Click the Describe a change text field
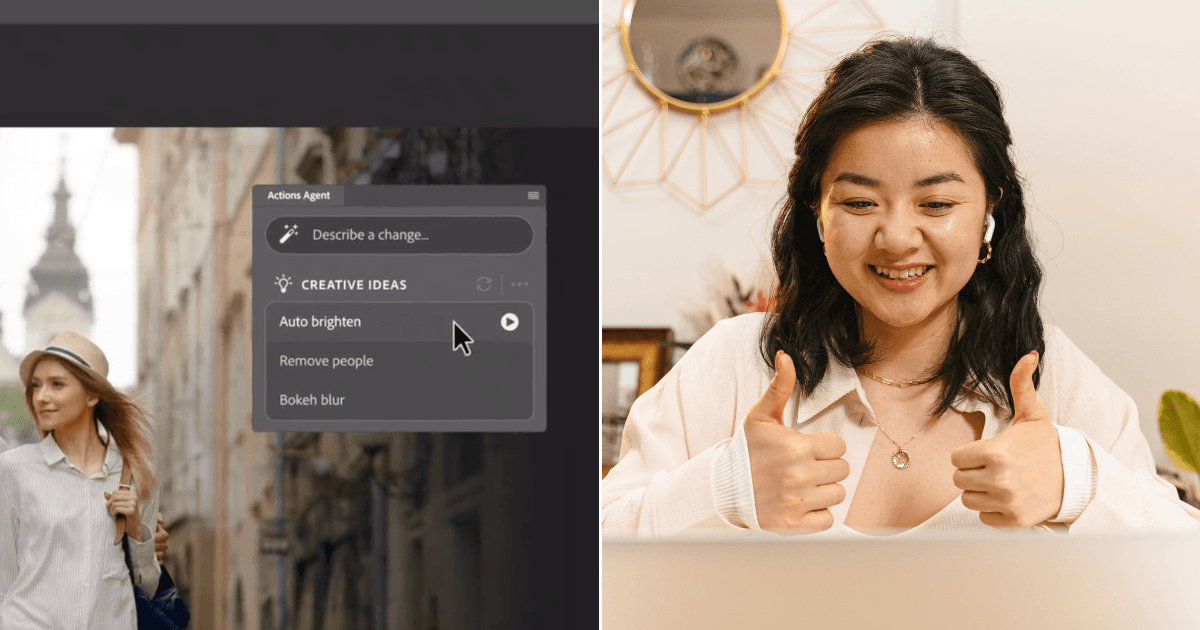Screen dimensions: 1200x630 410,235
